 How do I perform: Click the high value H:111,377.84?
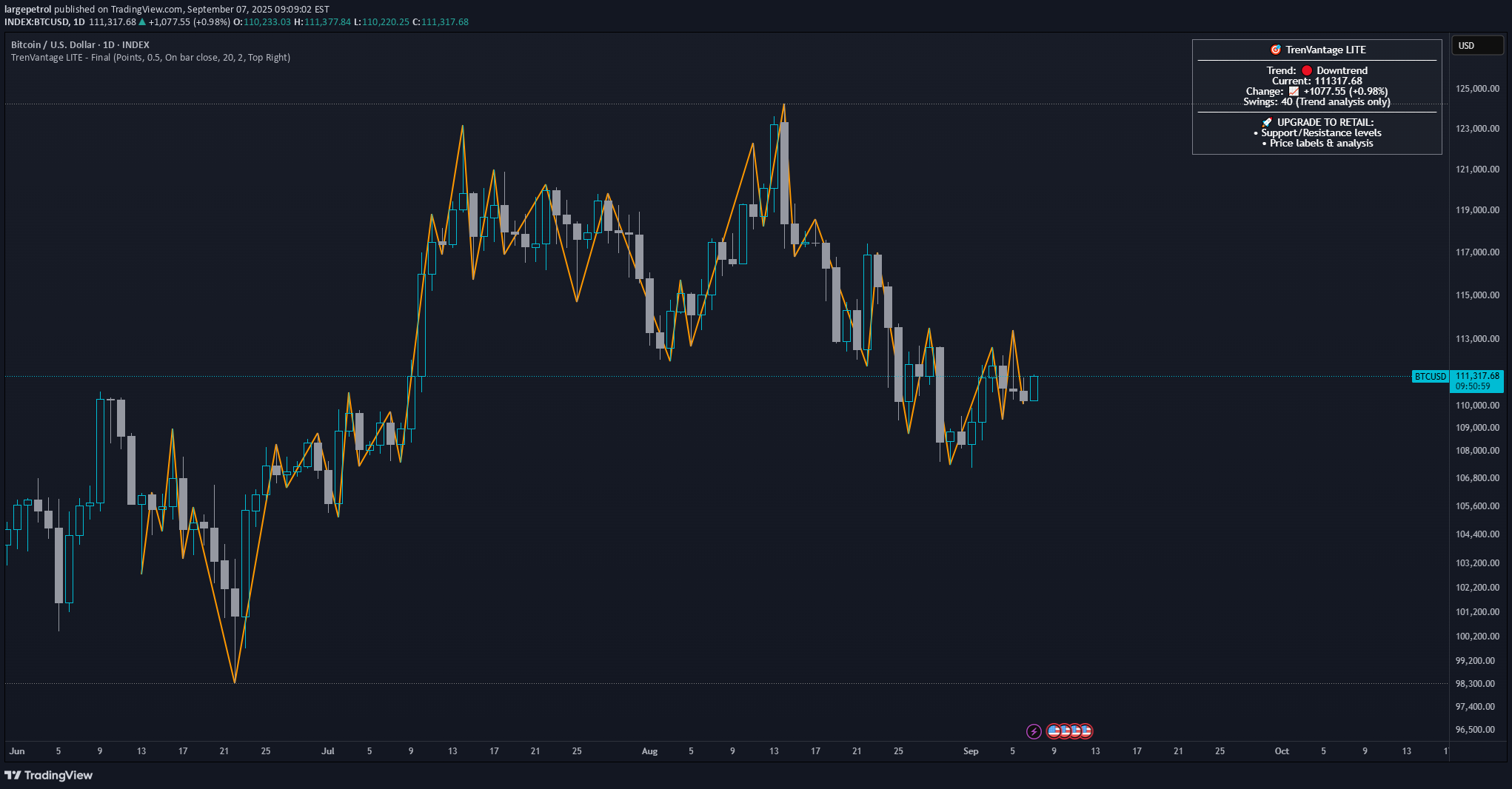[x=322, y=22]
